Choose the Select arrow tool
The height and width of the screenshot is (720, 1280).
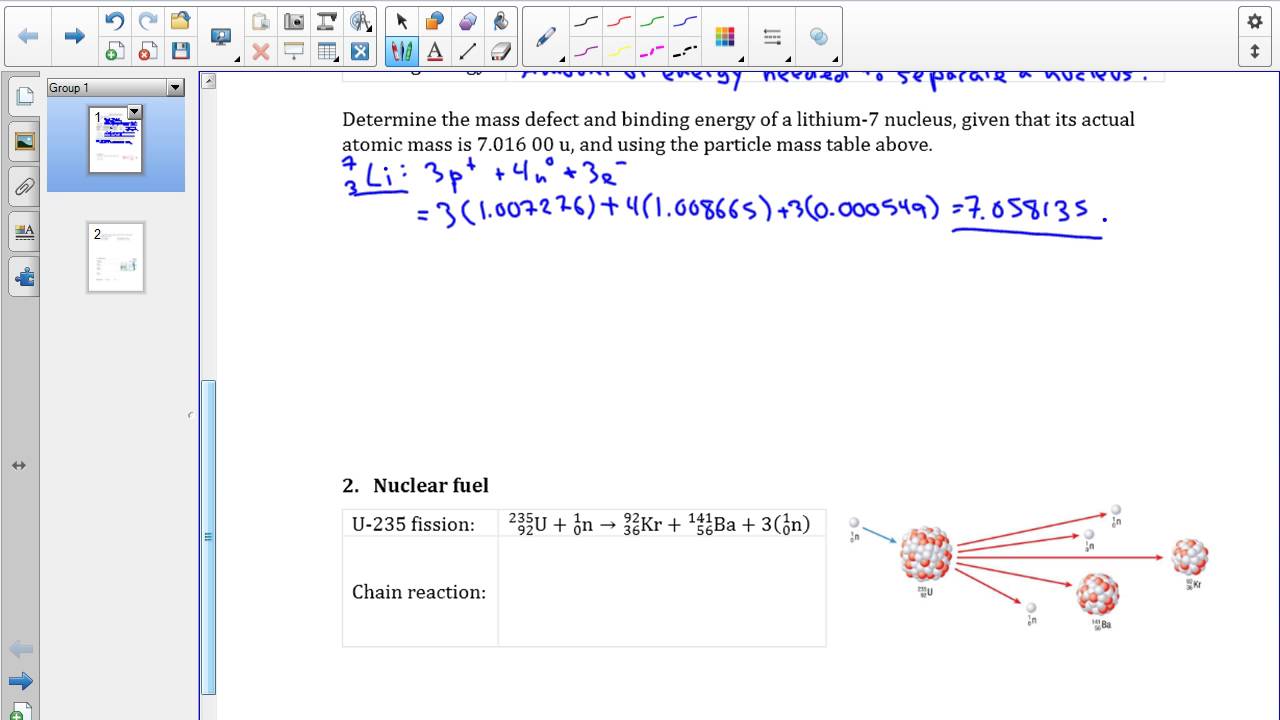401,21
